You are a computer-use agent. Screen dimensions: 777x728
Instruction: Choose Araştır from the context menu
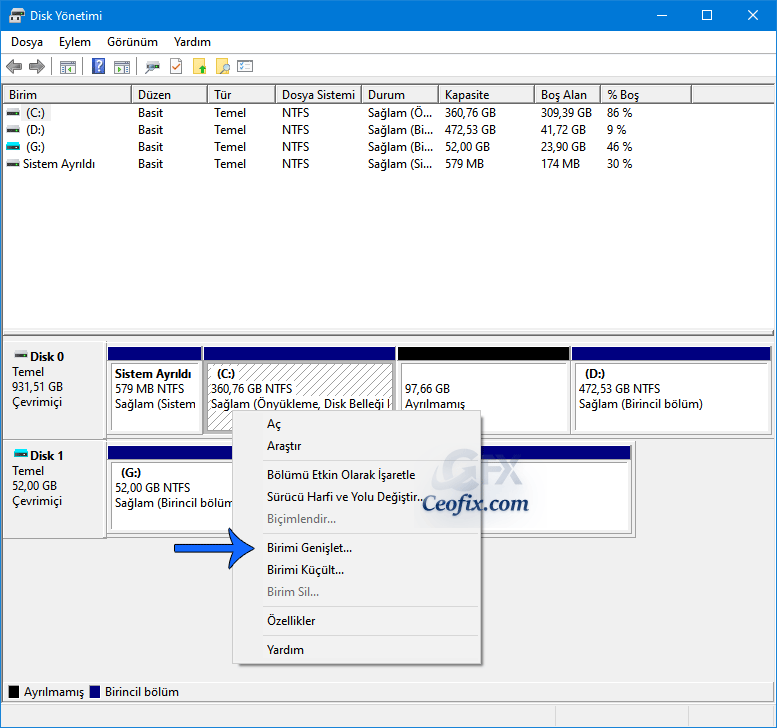coord(357,446)
